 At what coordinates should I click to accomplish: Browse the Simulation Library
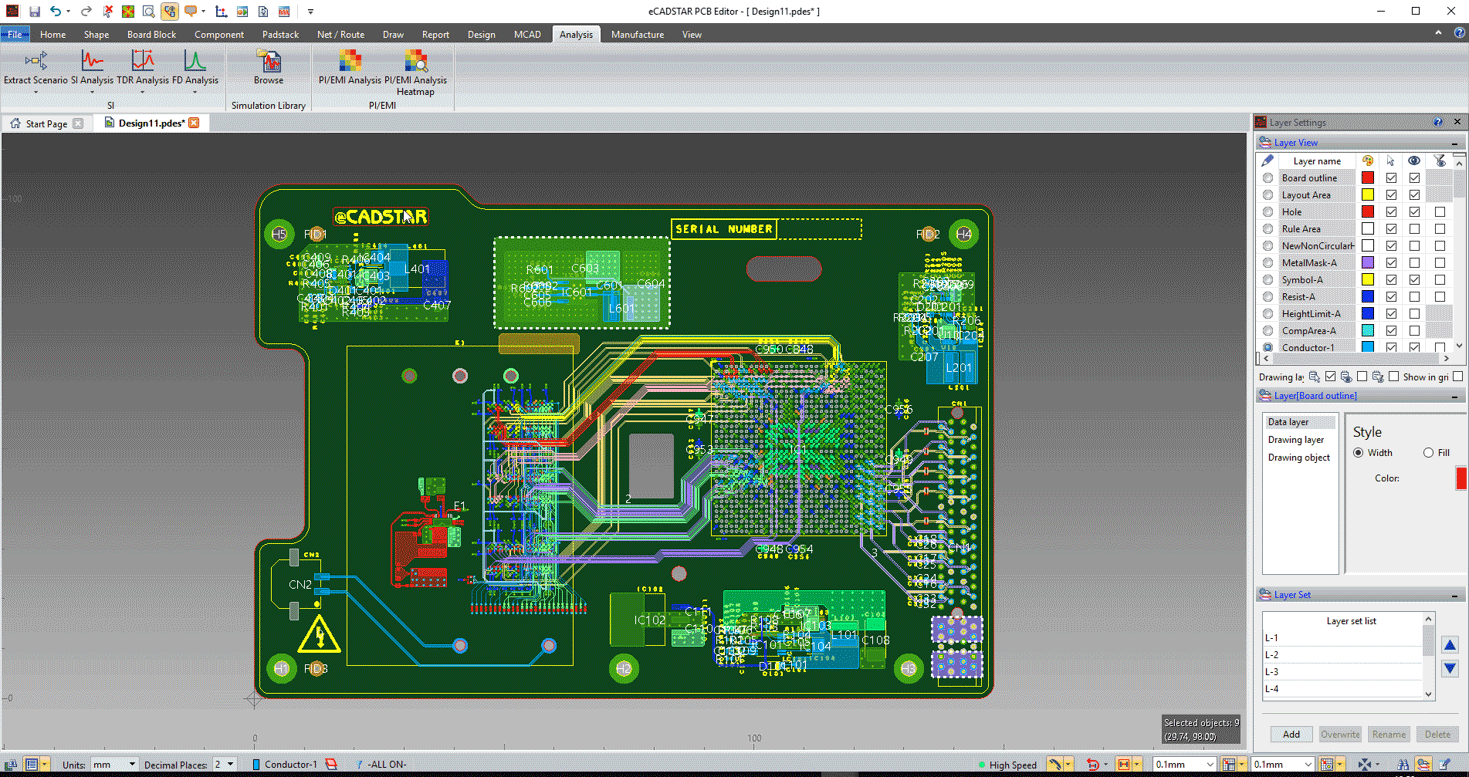pyautogui.click(x=268, y=68)
